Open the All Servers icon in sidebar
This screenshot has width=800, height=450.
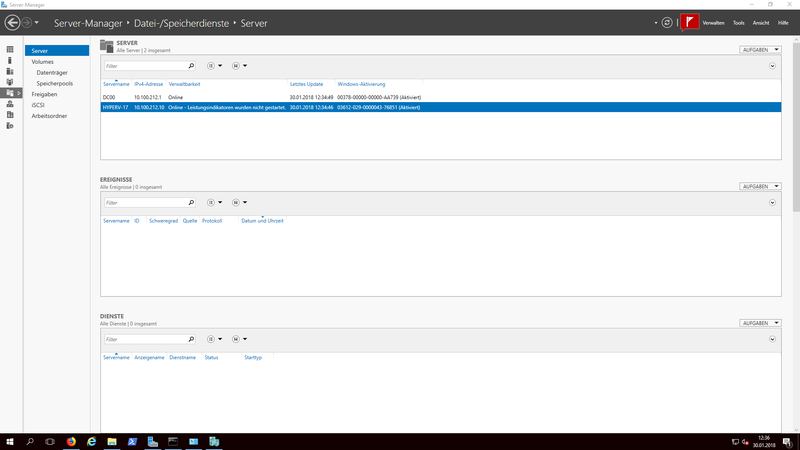[x=10, y=71]
